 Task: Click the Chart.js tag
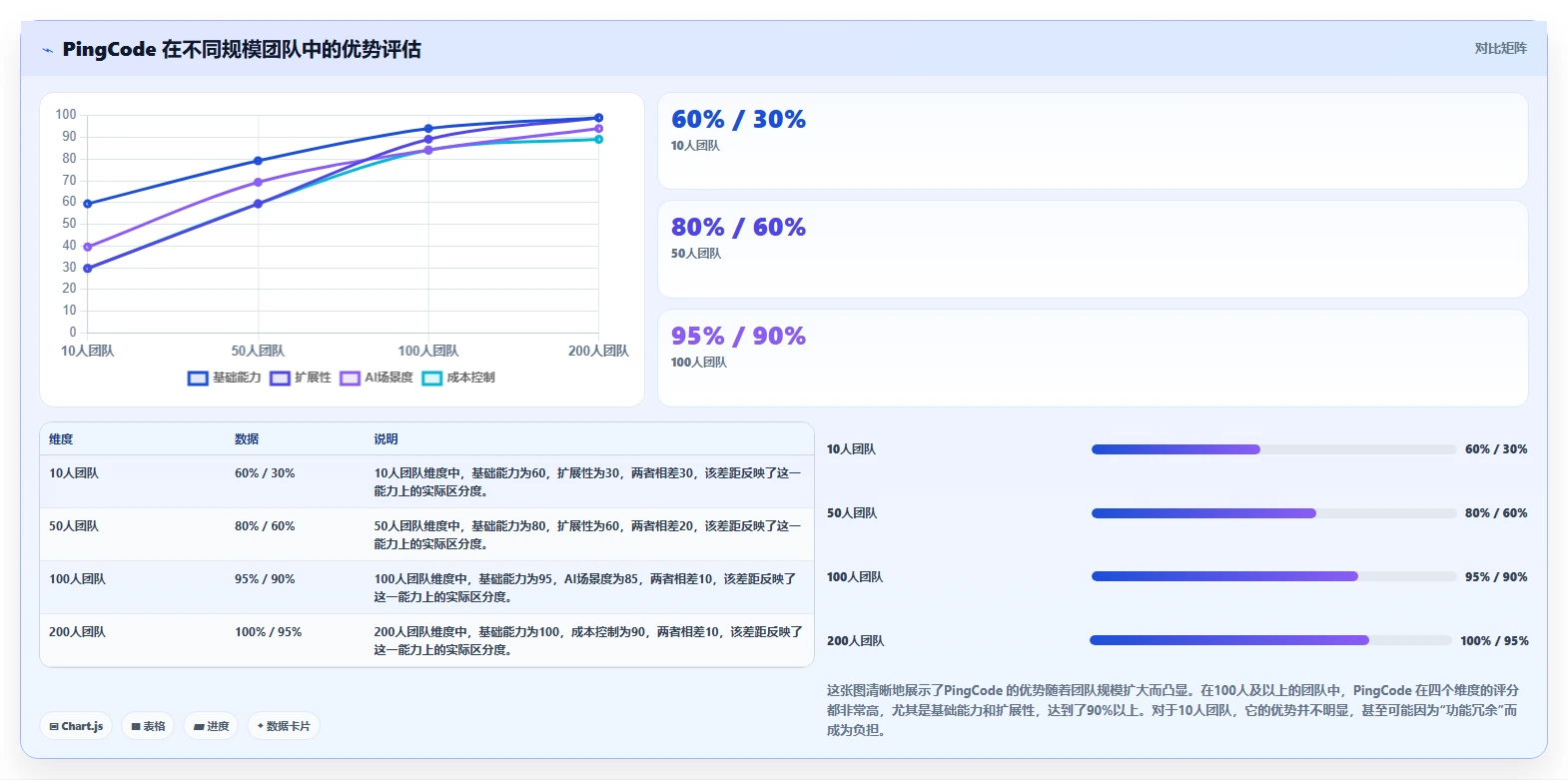tap(76, 726)
